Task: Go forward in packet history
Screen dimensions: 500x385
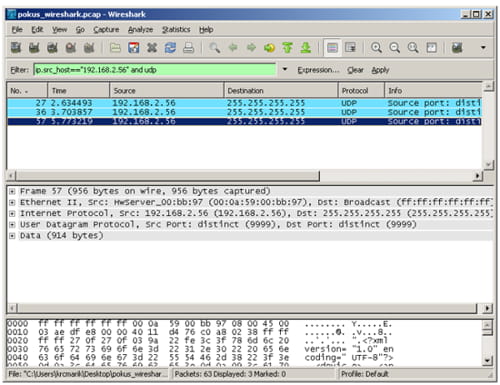Action: [x=251, y=48]
